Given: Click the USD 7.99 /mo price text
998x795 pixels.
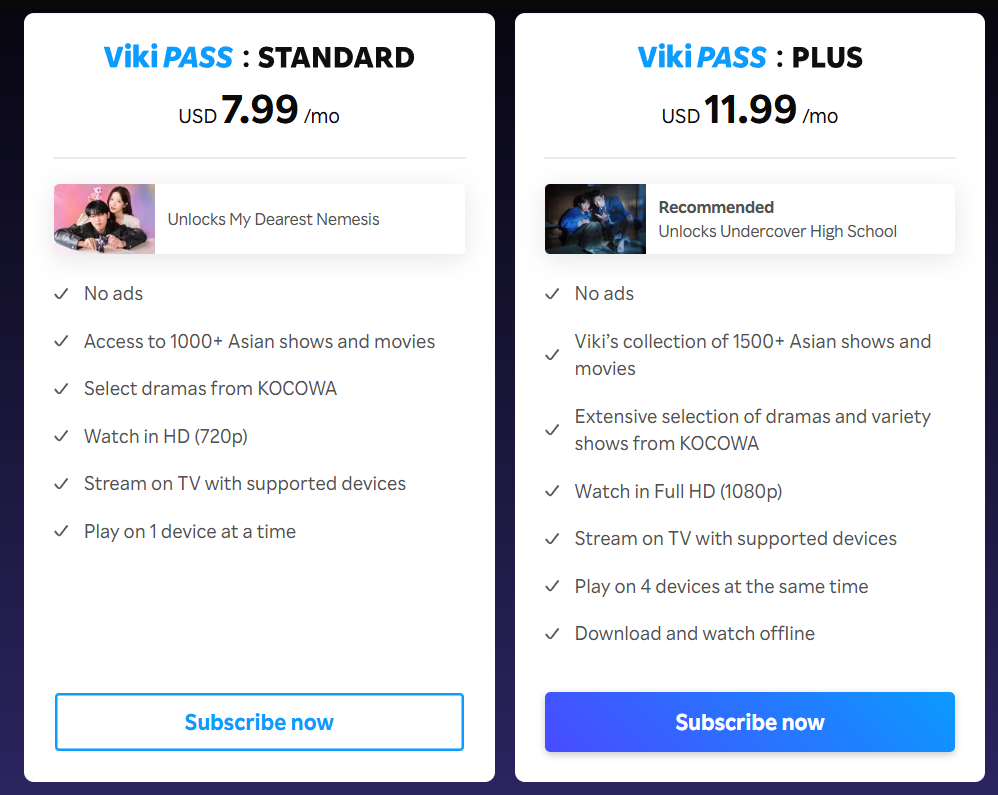Looking at the screenshot, I should click(x=259, y=109).
